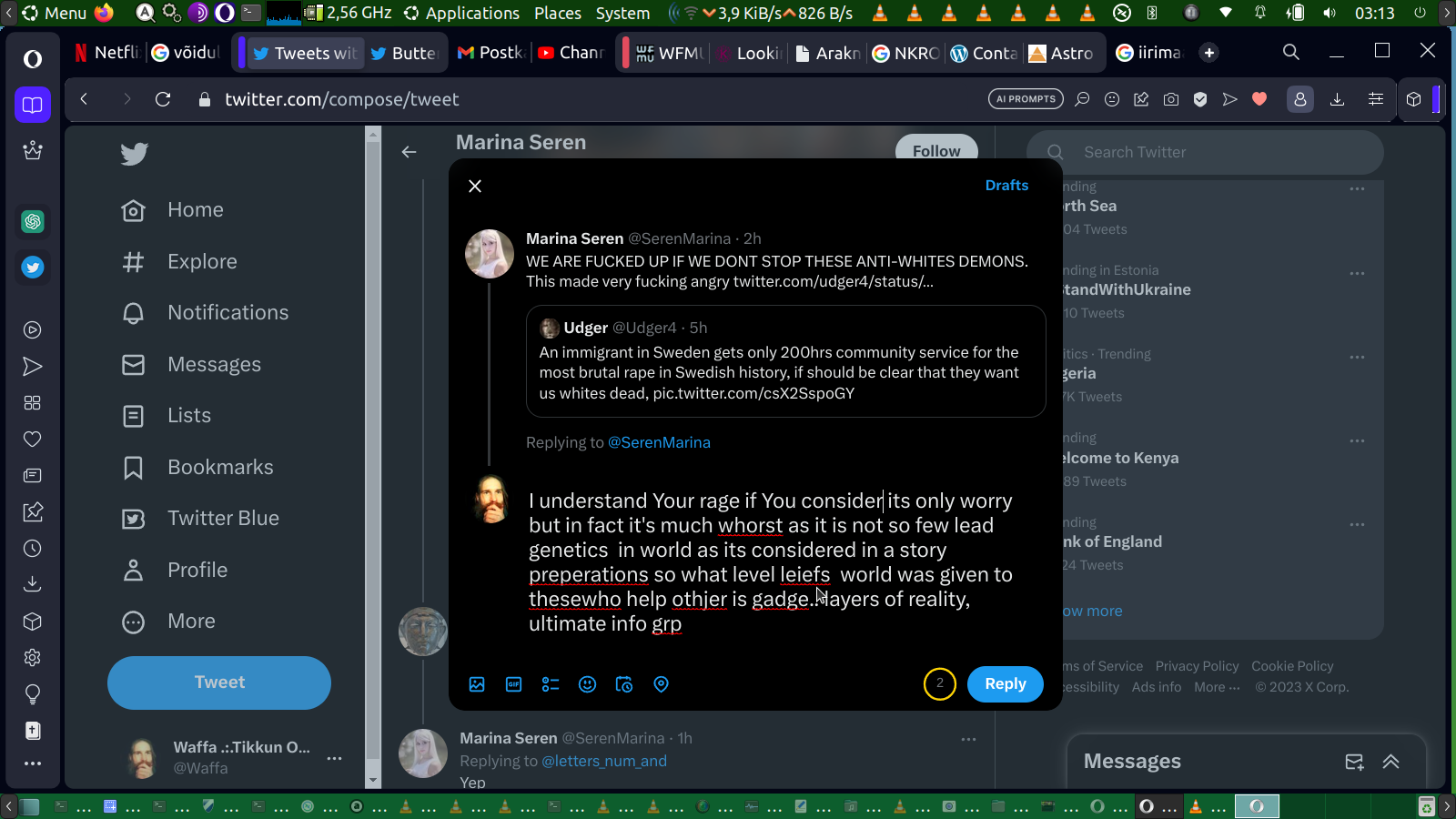
Task: Open the Ads info link
Action: pyautogui.click(x=1157, y=687)
